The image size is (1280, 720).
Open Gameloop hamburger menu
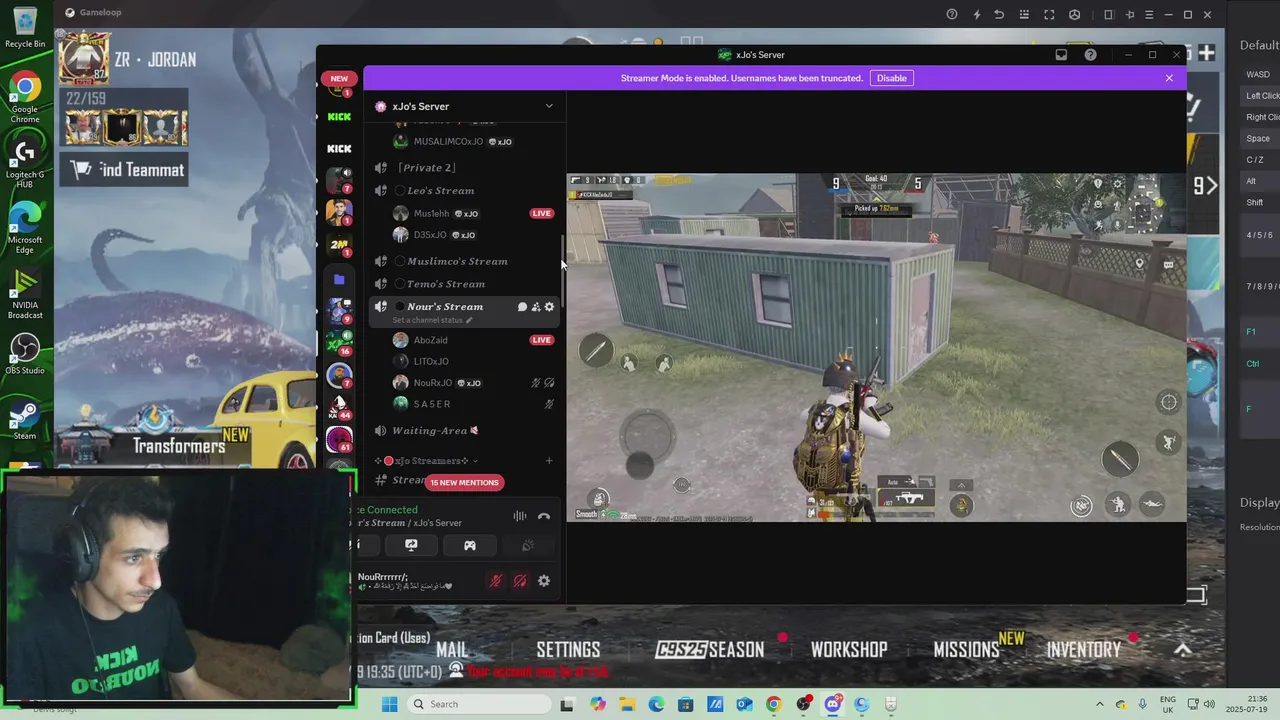[1149, 14]
